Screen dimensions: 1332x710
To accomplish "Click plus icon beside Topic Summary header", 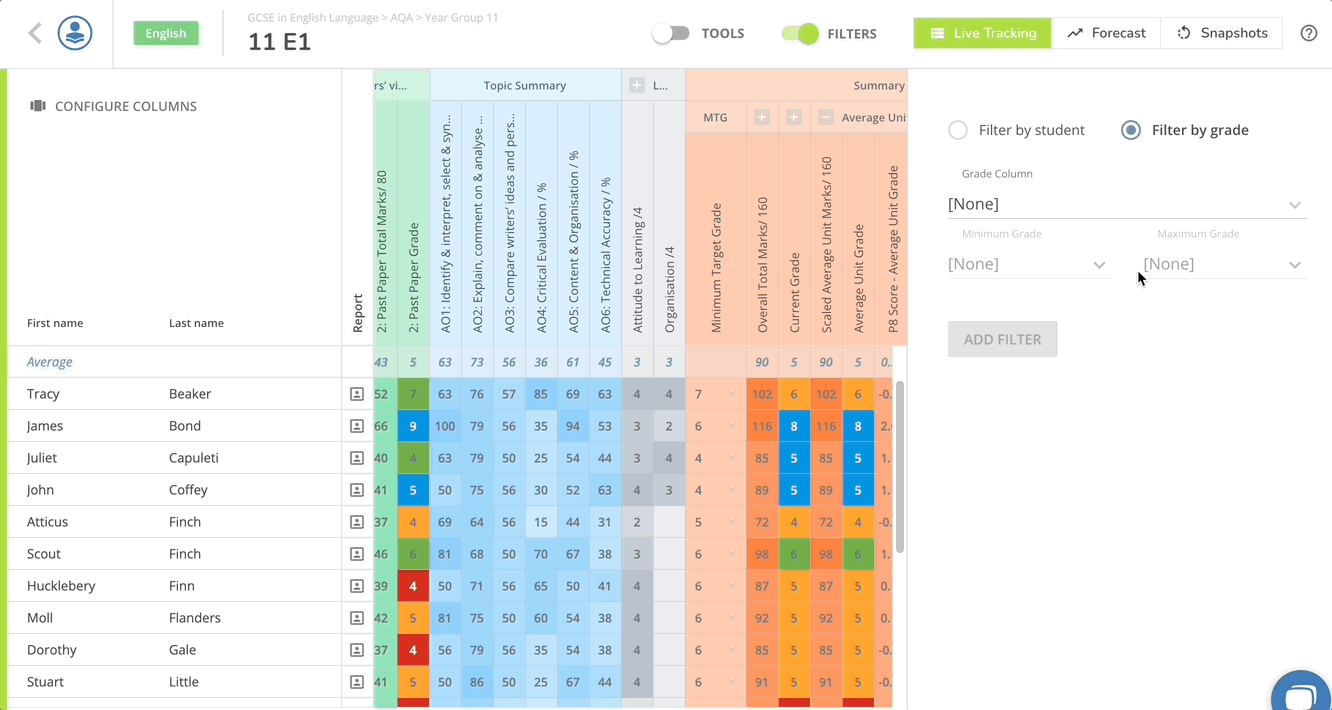I will click(637, 86).
